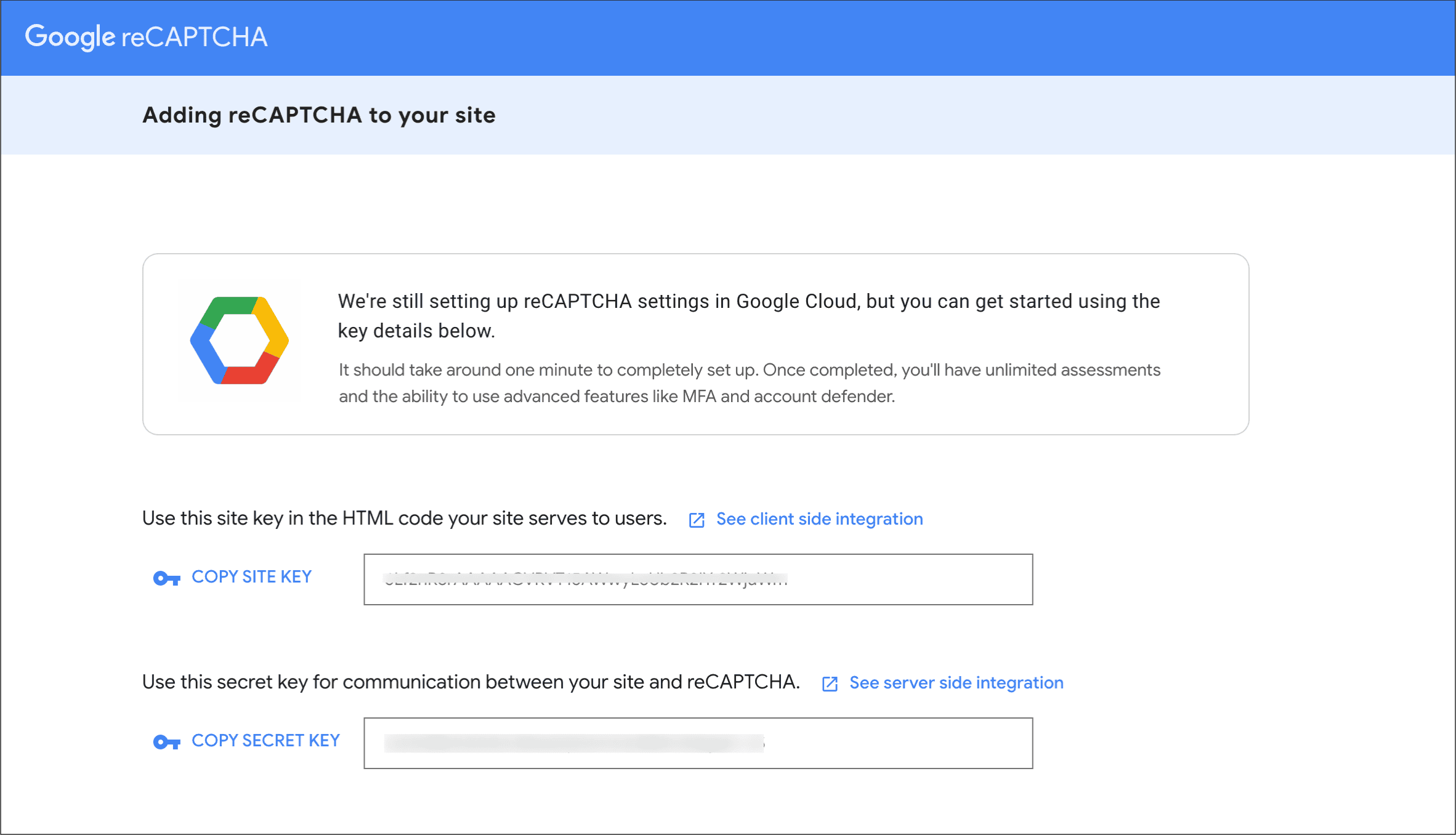Open the See client side integration link
1456x835 pixels.
pos(819,519)
